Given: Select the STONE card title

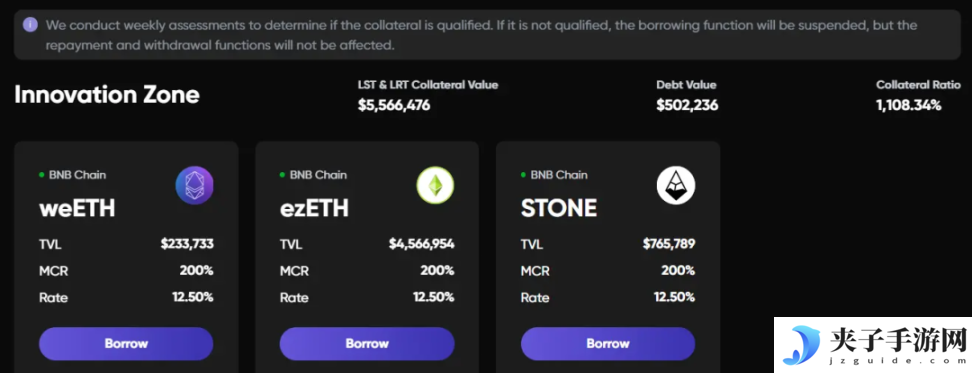Looking at the screenshot, I should point(559,209).
